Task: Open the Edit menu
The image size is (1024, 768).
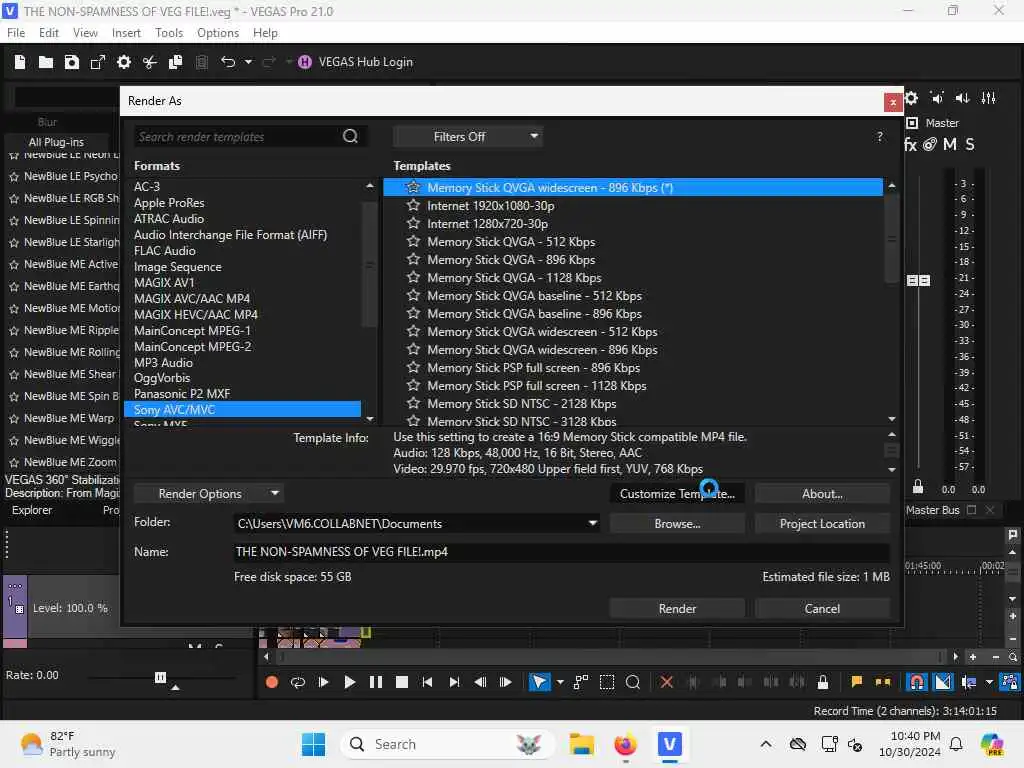Action: click(x=48, y=33)
